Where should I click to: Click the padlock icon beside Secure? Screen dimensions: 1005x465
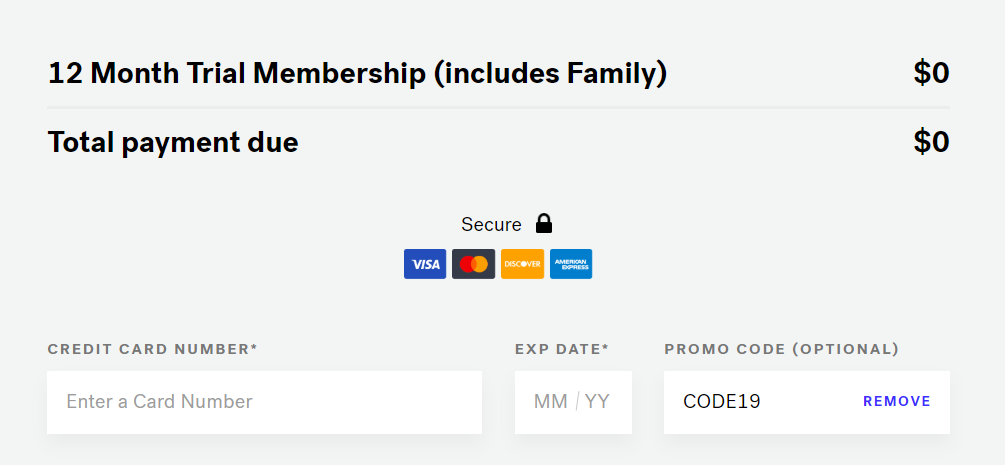coord(544,223)
